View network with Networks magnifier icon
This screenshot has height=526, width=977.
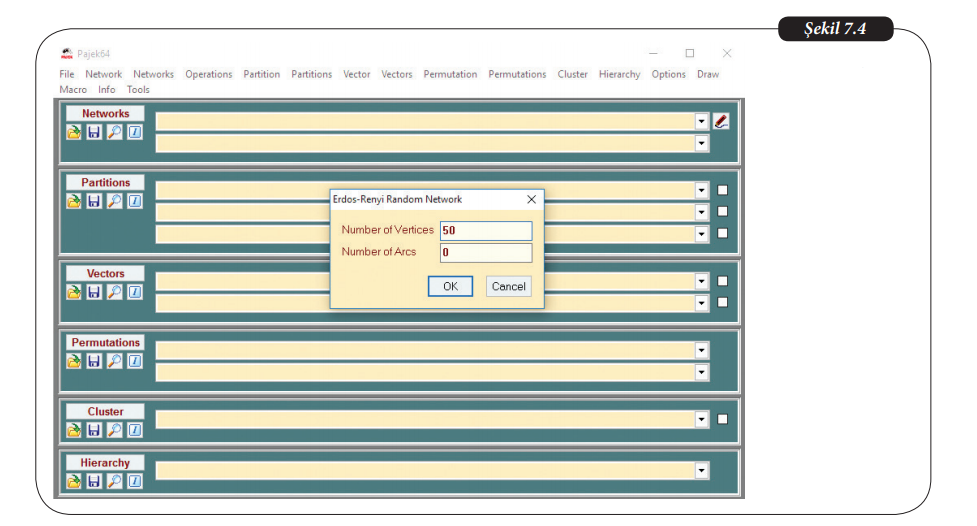pyautogui.click(x=114, y=133)
